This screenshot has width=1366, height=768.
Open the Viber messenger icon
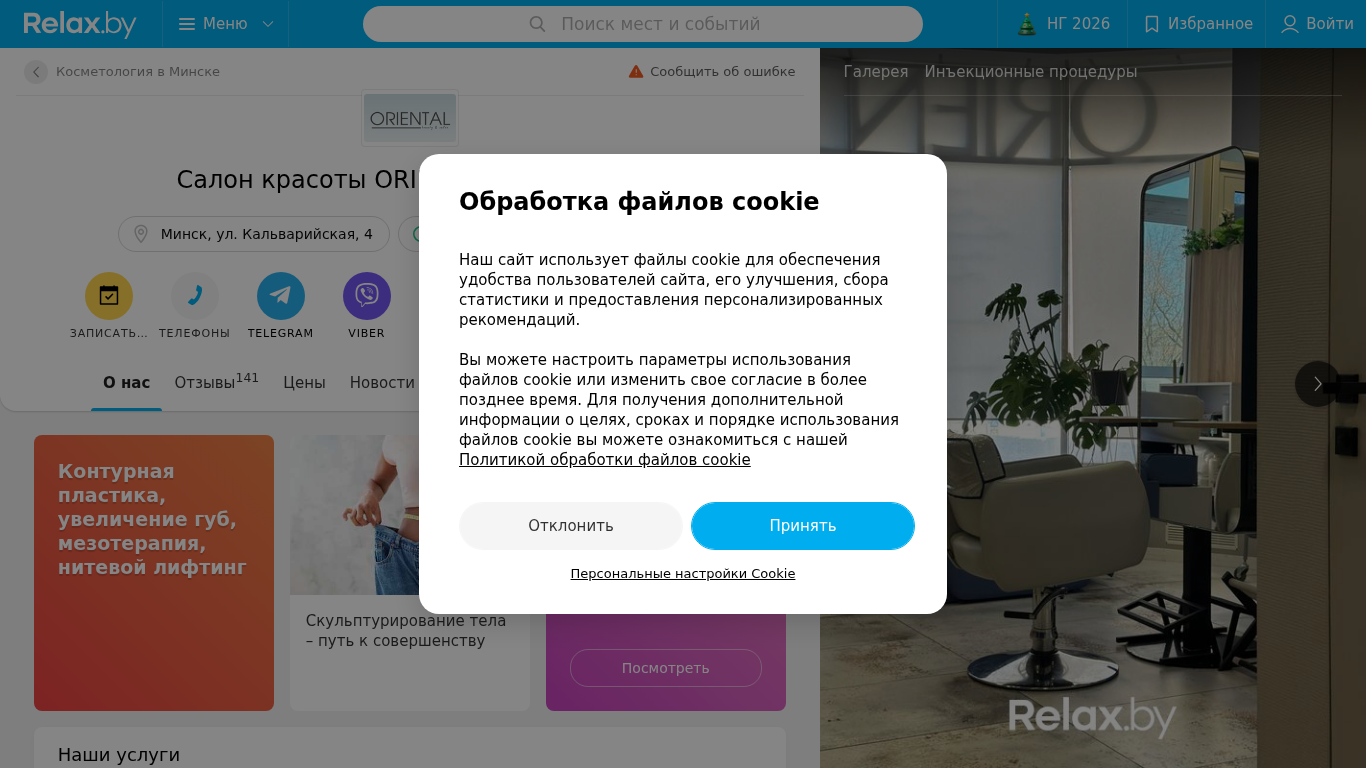click(367, 296)
